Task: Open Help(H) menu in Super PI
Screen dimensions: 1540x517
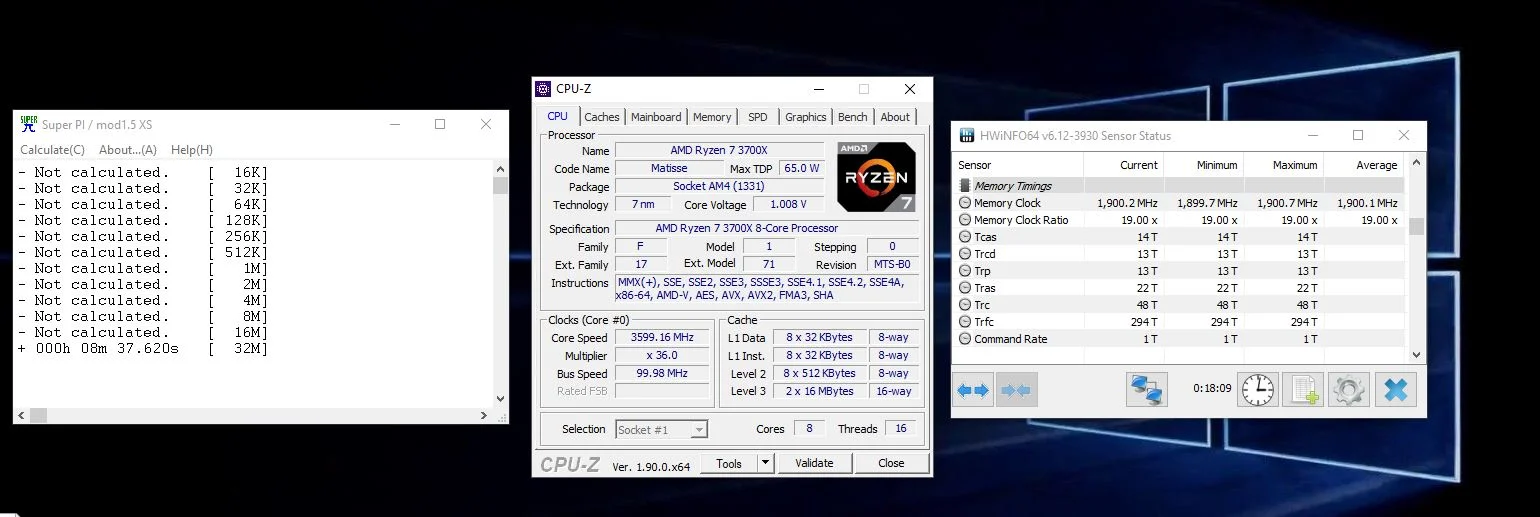Action: click(191, 150)
